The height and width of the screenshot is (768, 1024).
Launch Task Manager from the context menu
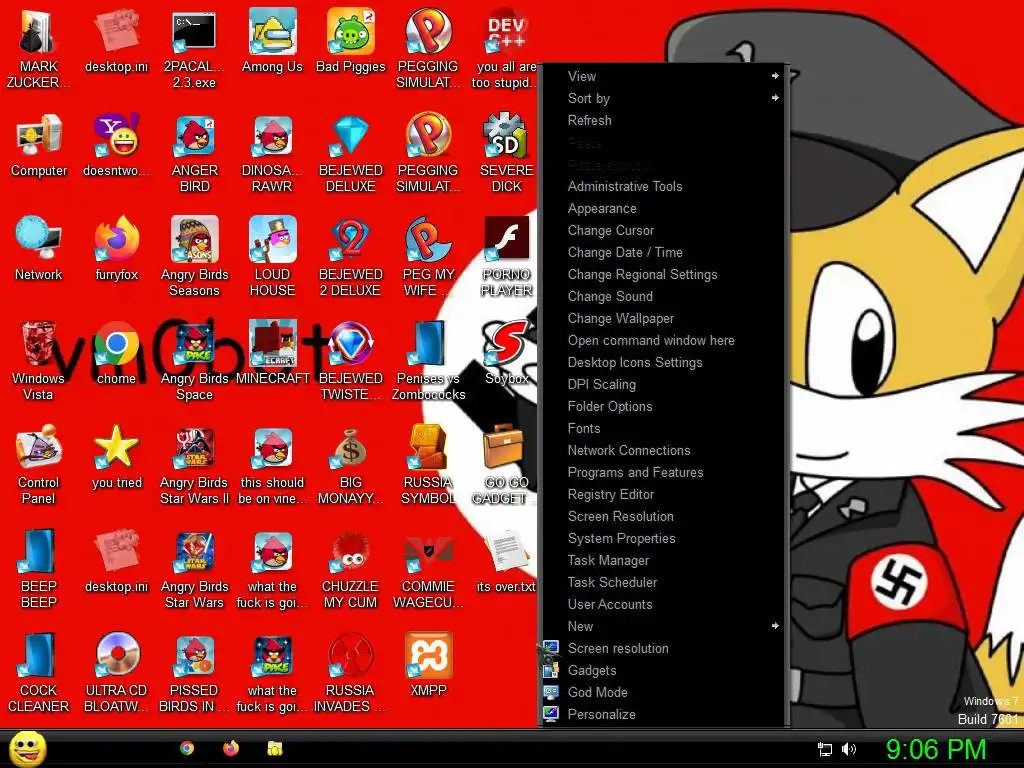point(663,560)
